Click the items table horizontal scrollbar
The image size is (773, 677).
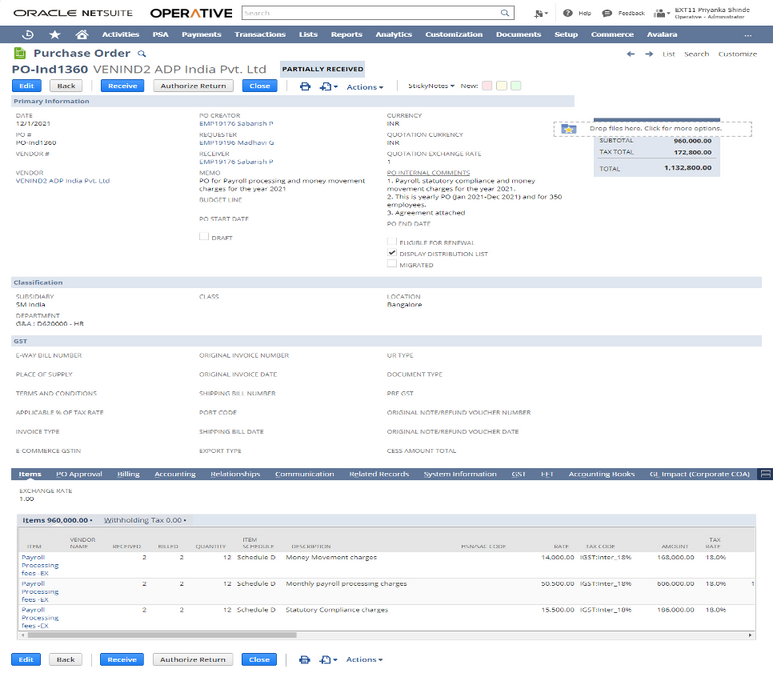pos(162,635)
